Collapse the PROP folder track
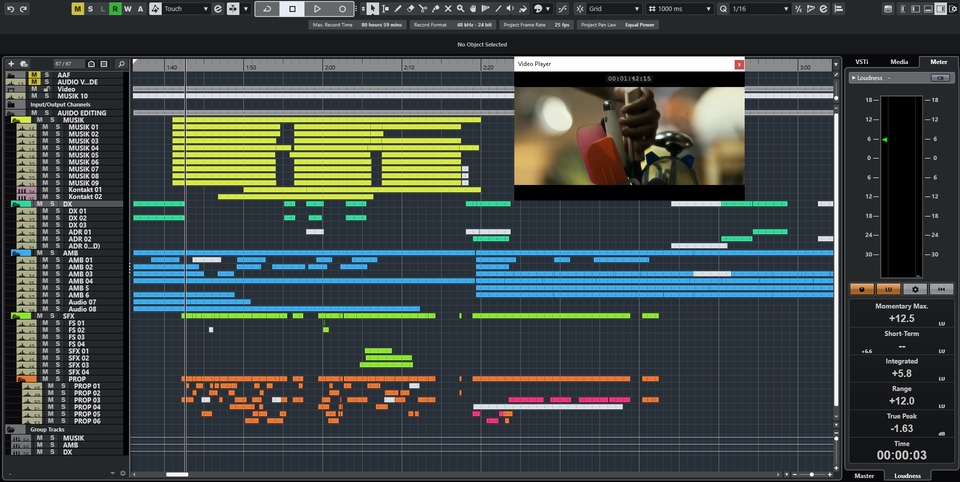 tap(26, 379)
